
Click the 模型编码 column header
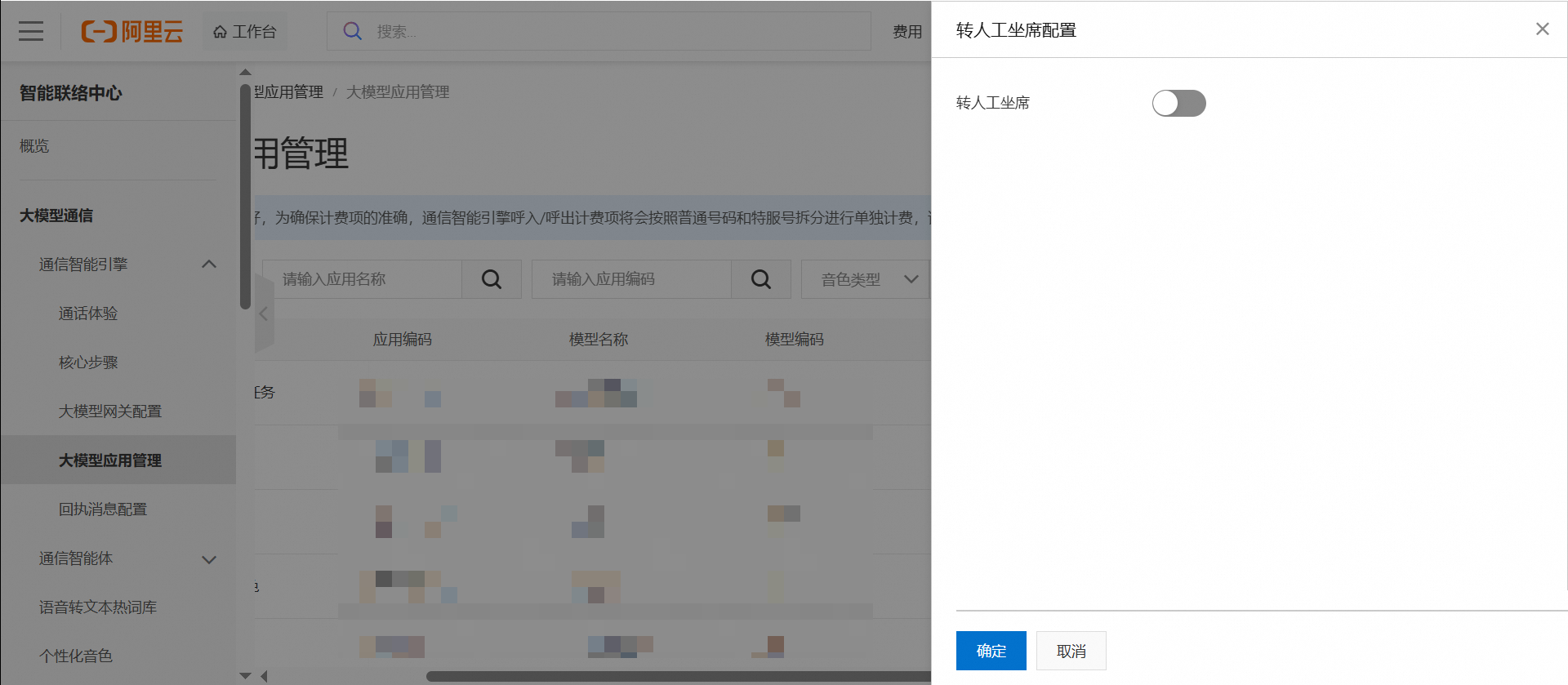click(795, 340)
